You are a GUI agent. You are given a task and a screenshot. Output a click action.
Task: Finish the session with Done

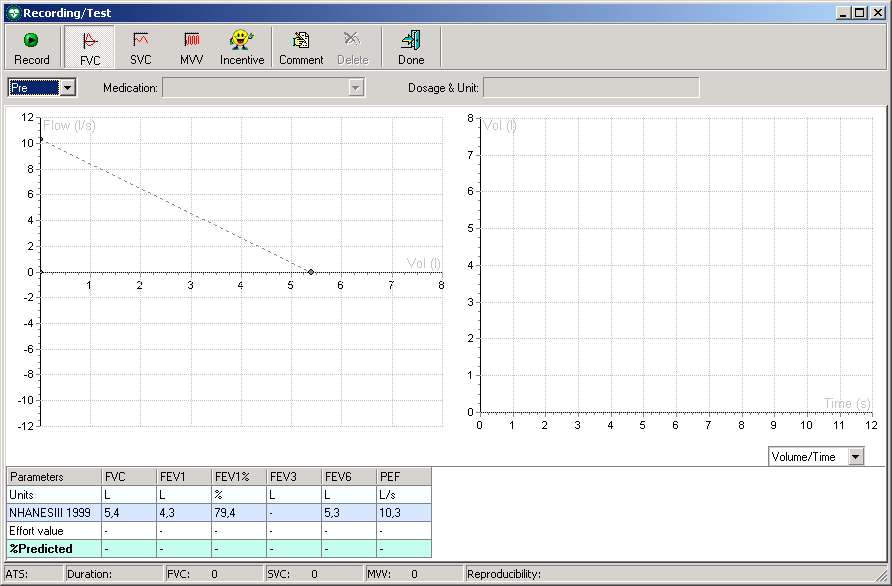click(x=411, y=47)
